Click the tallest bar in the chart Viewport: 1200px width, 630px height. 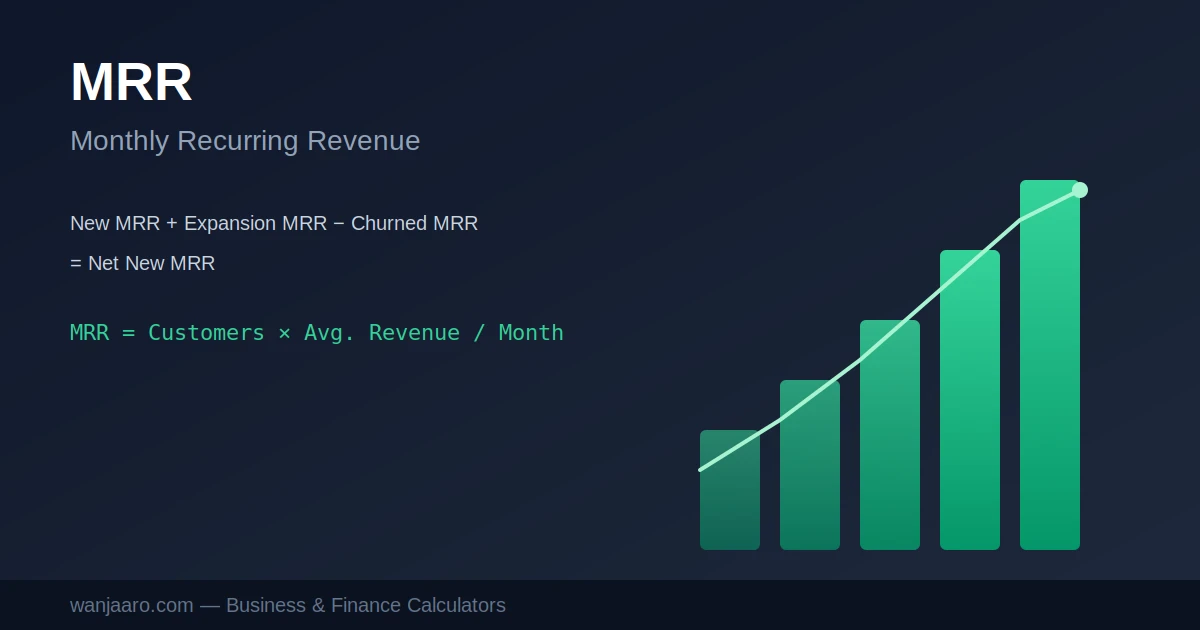click(x=1050, y=365)
